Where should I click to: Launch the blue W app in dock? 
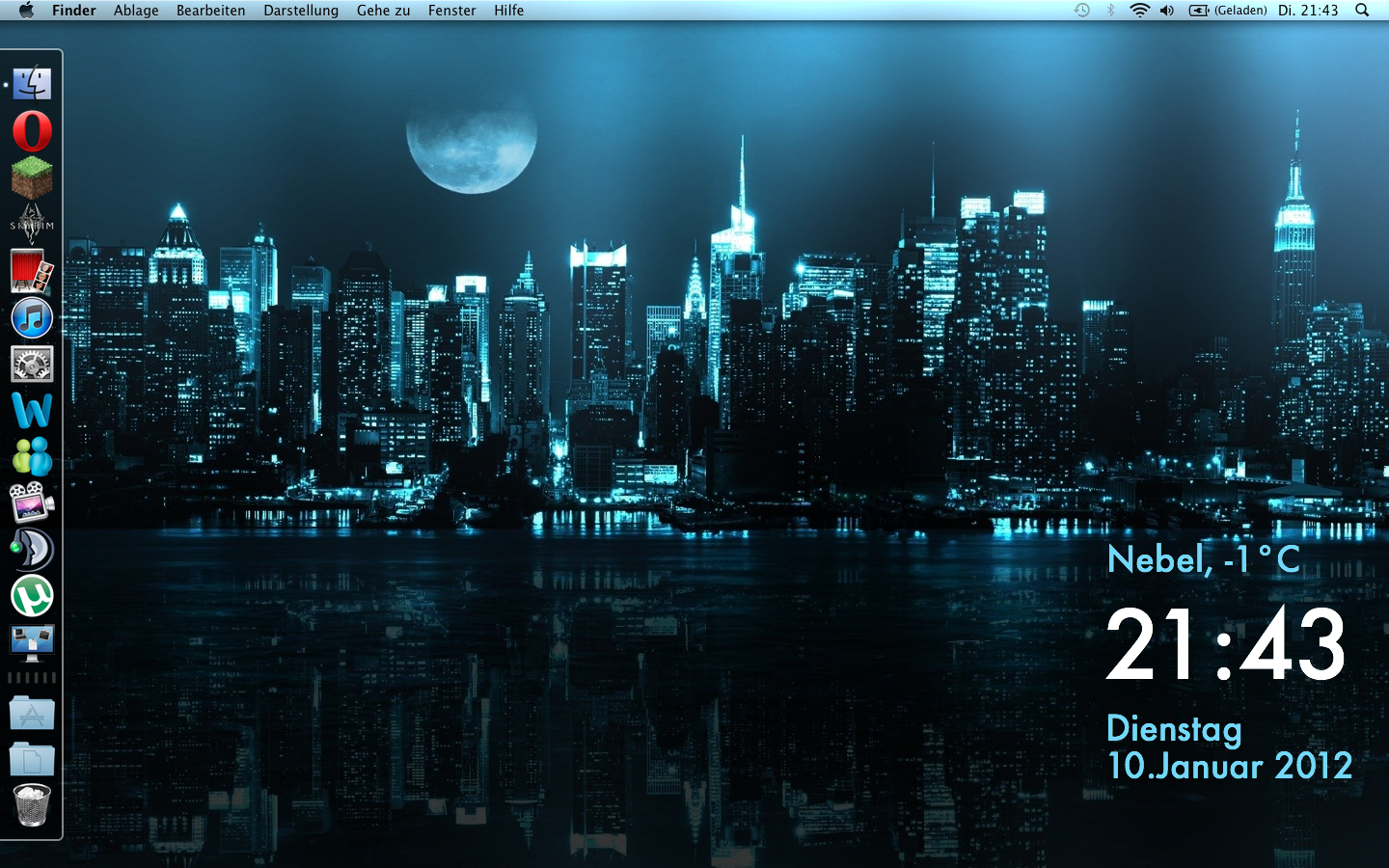[x=32, y=411]
